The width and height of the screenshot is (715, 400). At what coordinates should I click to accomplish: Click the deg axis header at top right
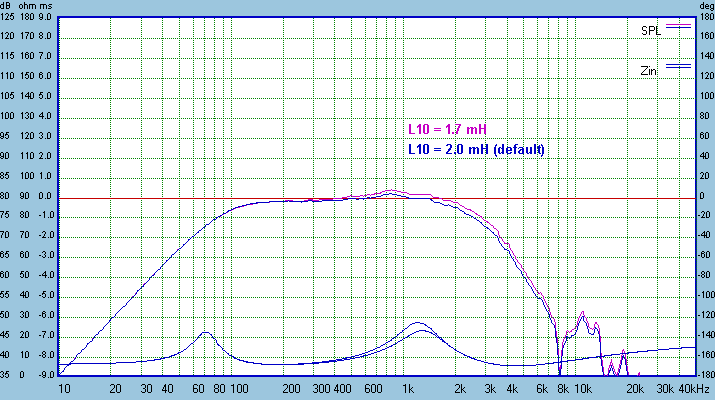tap(705, 6)
